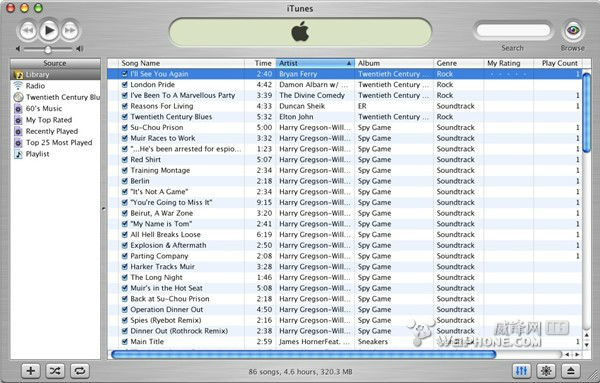Click the Apple logo status display
Viewport: 600px width, 383px height.
coord(300,32)
